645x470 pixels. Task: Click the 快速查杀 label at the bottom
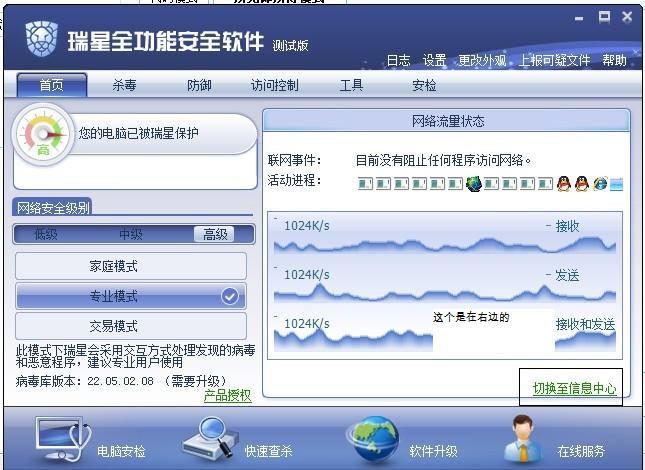coord(269,451)
